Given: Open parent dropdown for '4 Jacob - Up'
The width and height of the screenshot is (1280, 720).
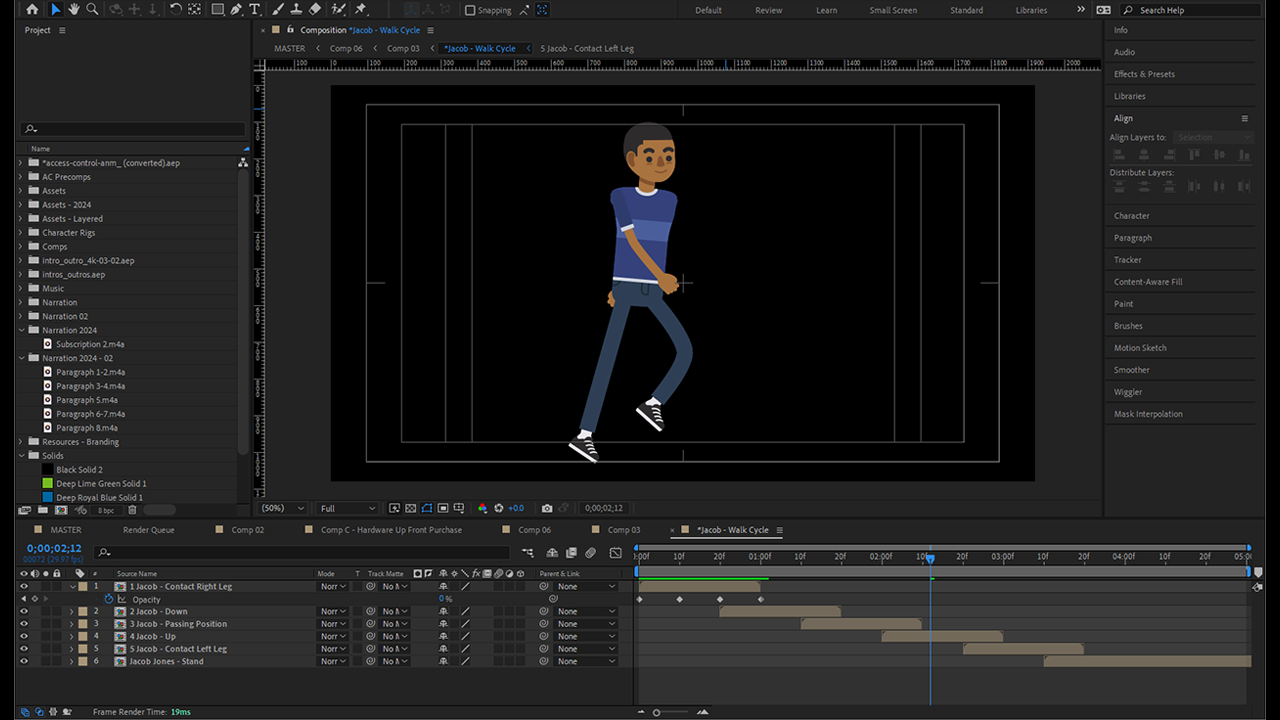Looking at the screenshot, I should coord(586,636).
